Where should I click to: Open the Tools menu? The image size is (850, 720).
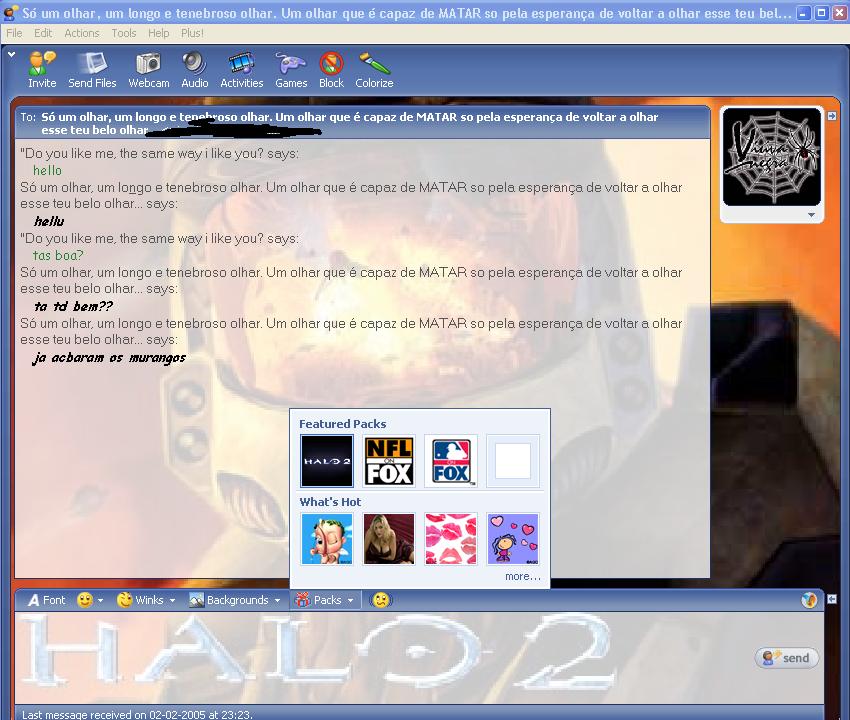124,33
